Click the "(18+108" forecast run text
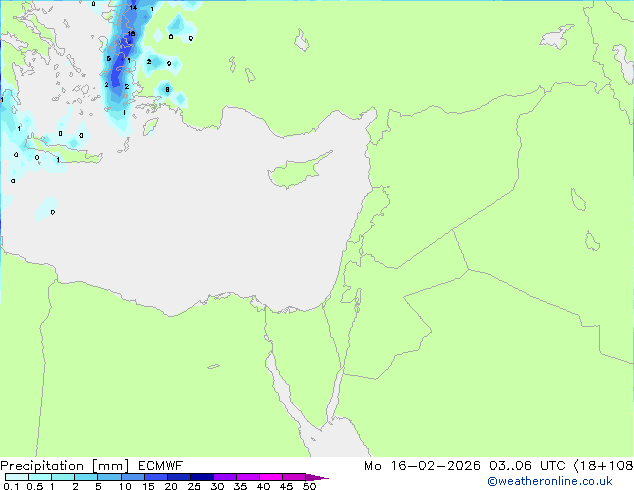634x490 pixels. 603,466
